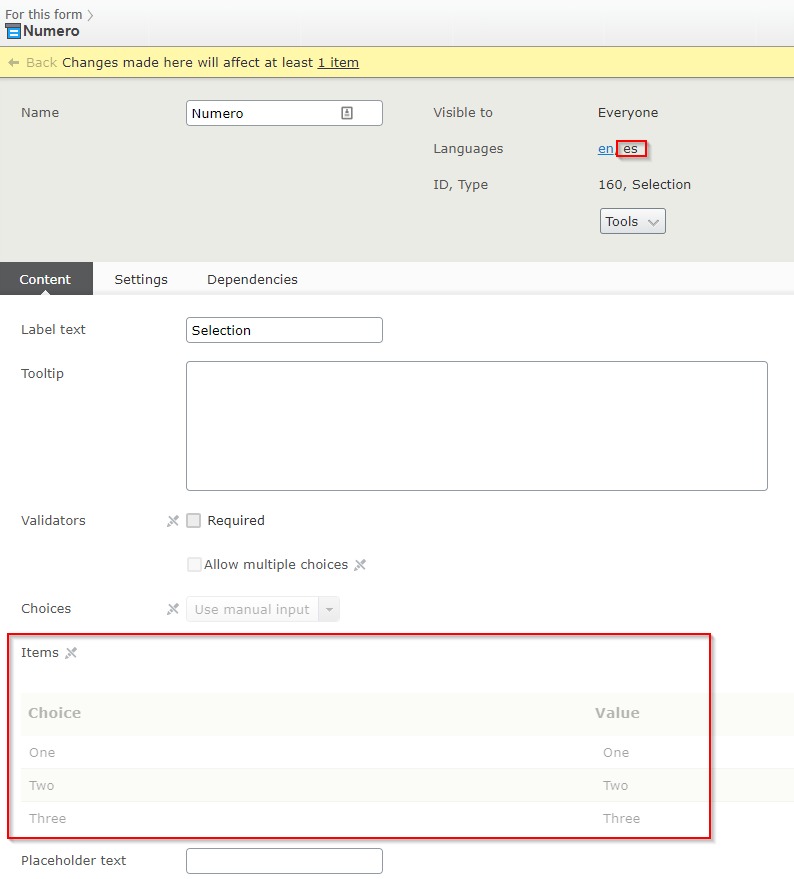Open the Dependencies tab
794x879 pixels.
[252, 279]
